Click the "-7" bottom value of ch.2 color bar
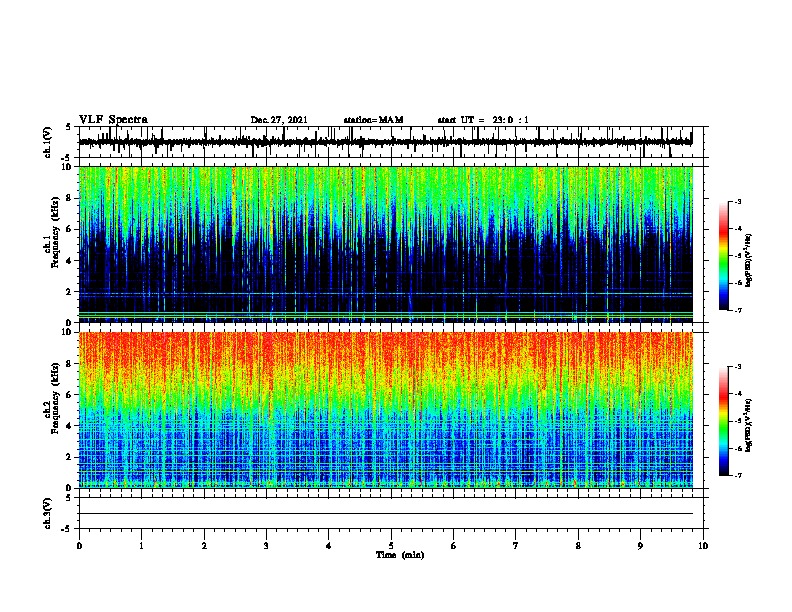The image size is (792, 612). [737, 475]
